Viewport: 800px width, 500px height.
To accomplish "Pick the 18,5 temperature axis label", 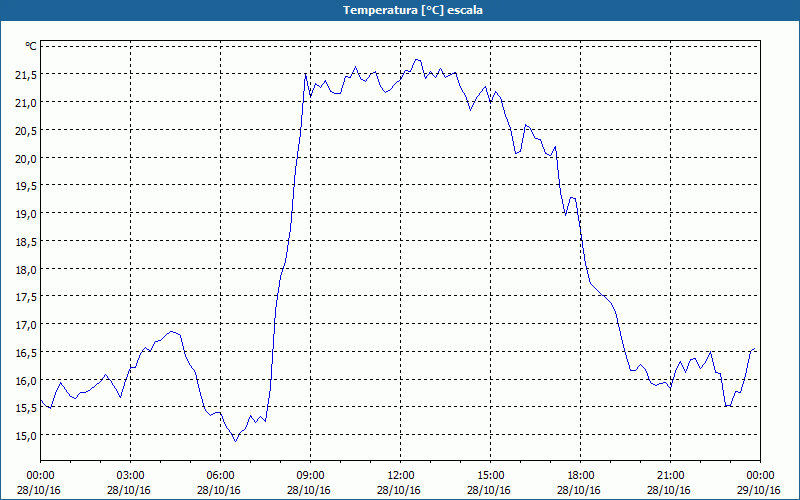I will (27, 242).
